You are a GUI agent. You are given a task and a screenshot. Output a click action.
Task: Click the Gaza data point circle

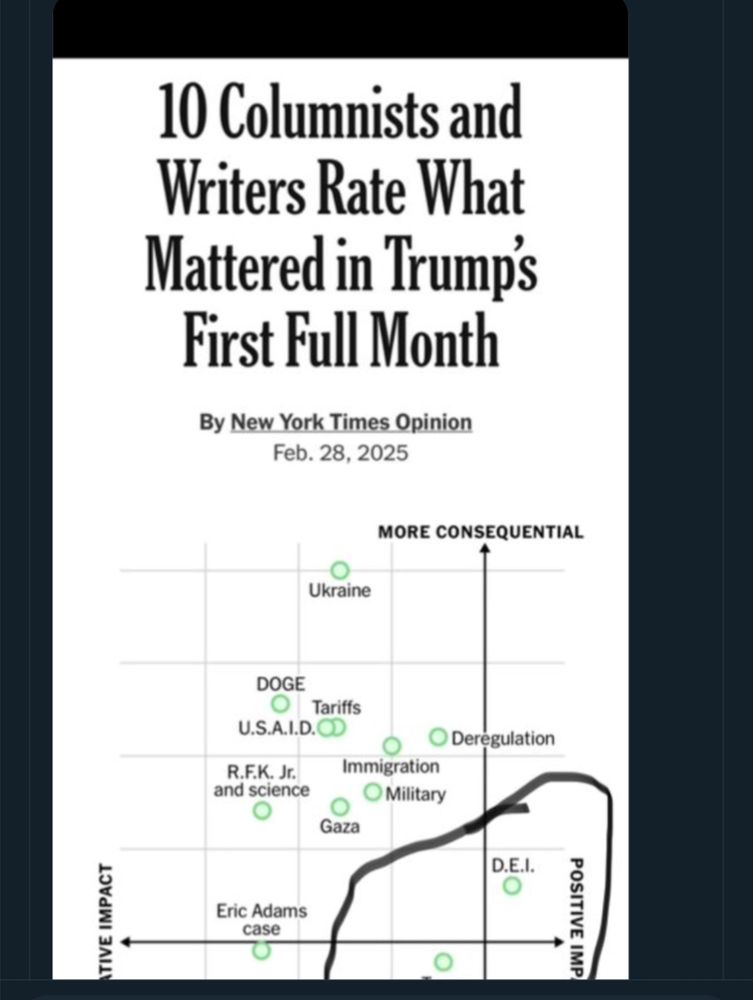(340, 806)
